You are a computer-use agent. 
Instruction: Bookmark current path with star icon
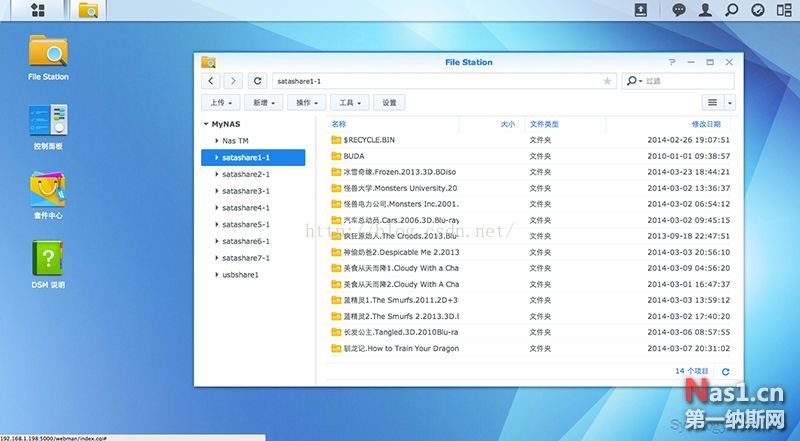click(x=607, y=81)
